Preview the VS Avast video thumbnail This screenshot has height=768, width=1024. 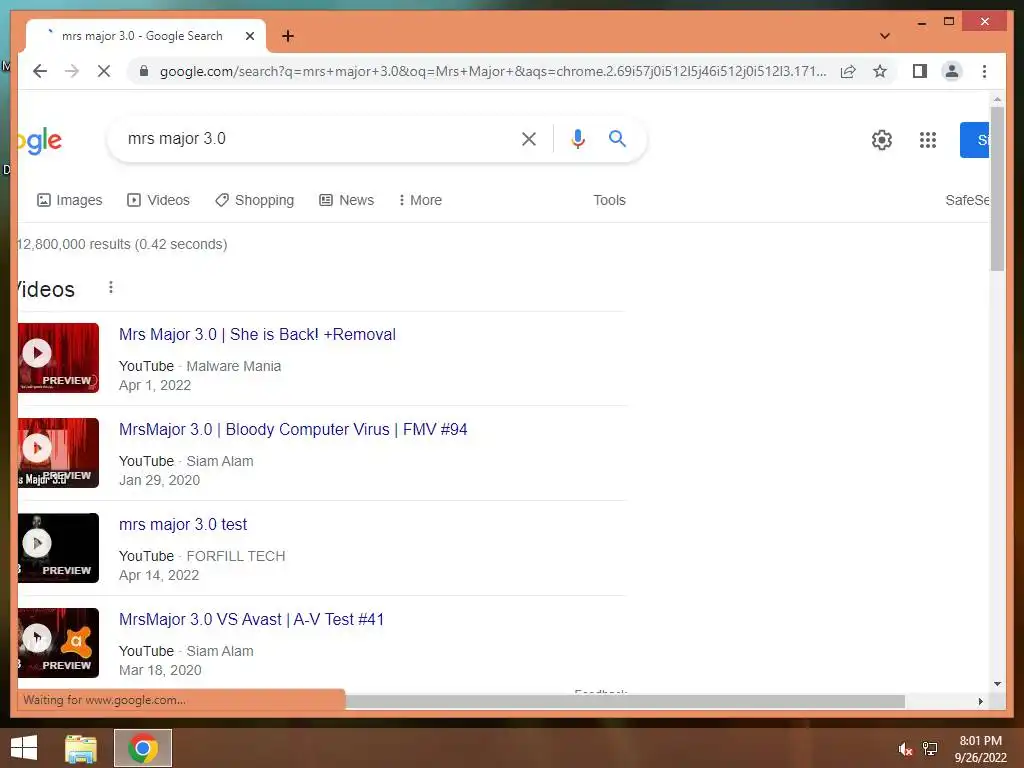(x=59, y=643)
